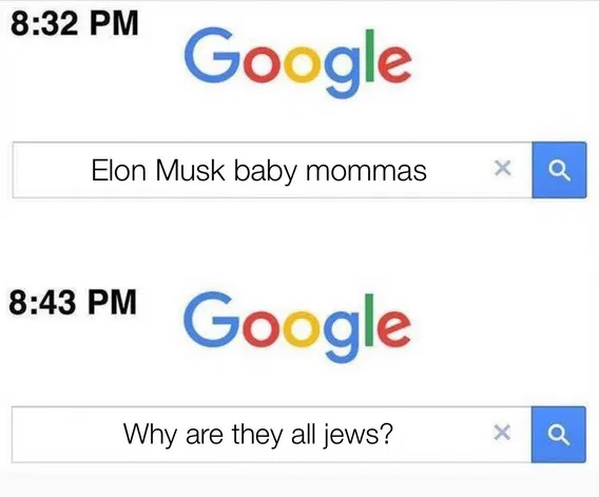The width and height of the screenshot is (599, 497).
Task: Click the yellow letter o in the lower logo
Action: click(x=301, y=330)
